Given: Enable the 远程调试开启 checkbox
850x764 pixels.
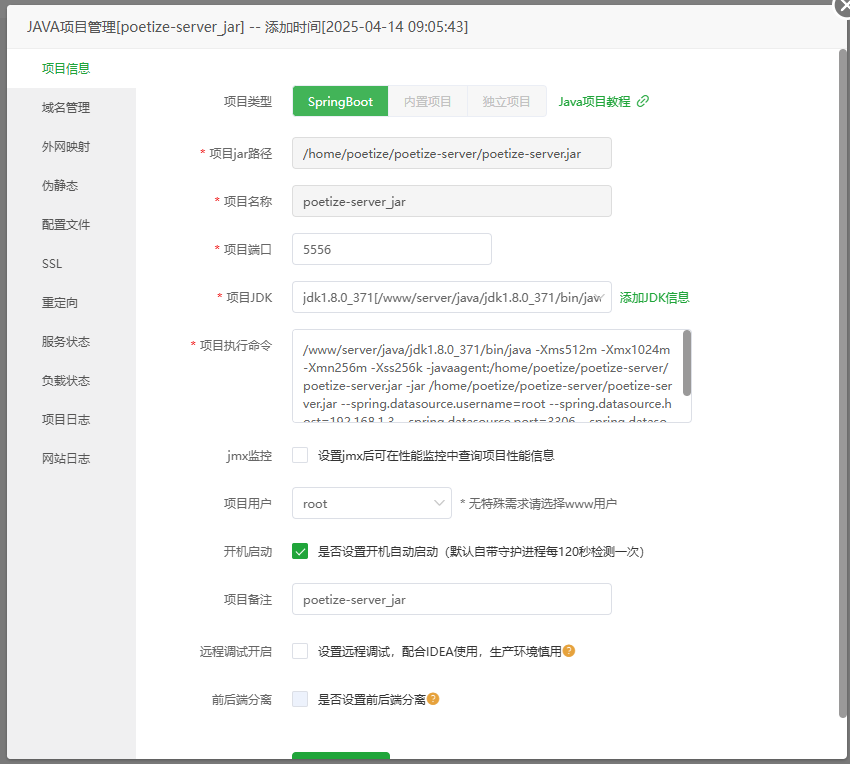Looking at the screenshot, I should [x=300, y=651].
